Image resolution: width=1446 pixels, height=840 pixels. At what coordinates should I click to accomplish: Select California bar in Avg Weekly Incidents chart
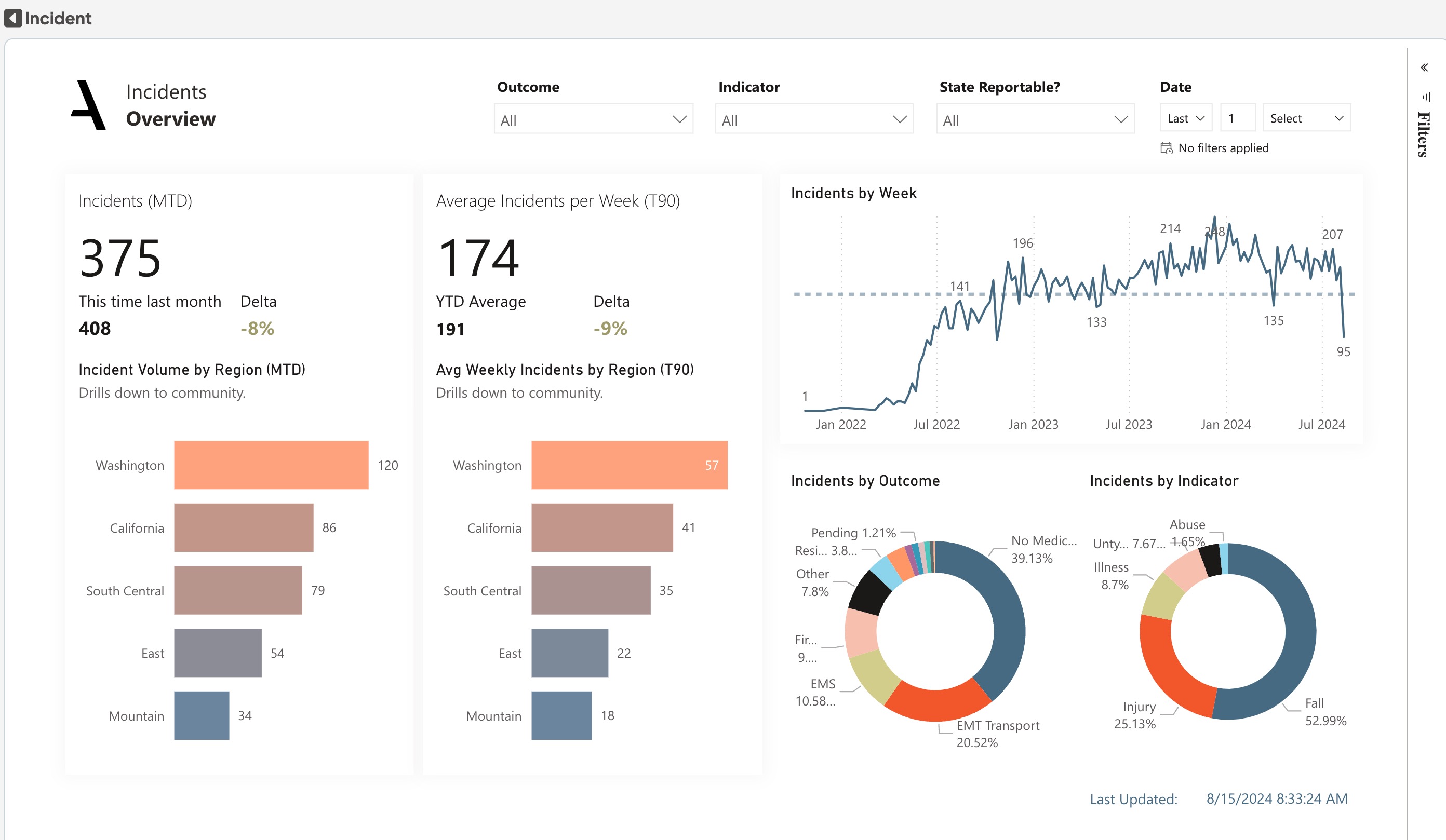[x=601, y=527]
